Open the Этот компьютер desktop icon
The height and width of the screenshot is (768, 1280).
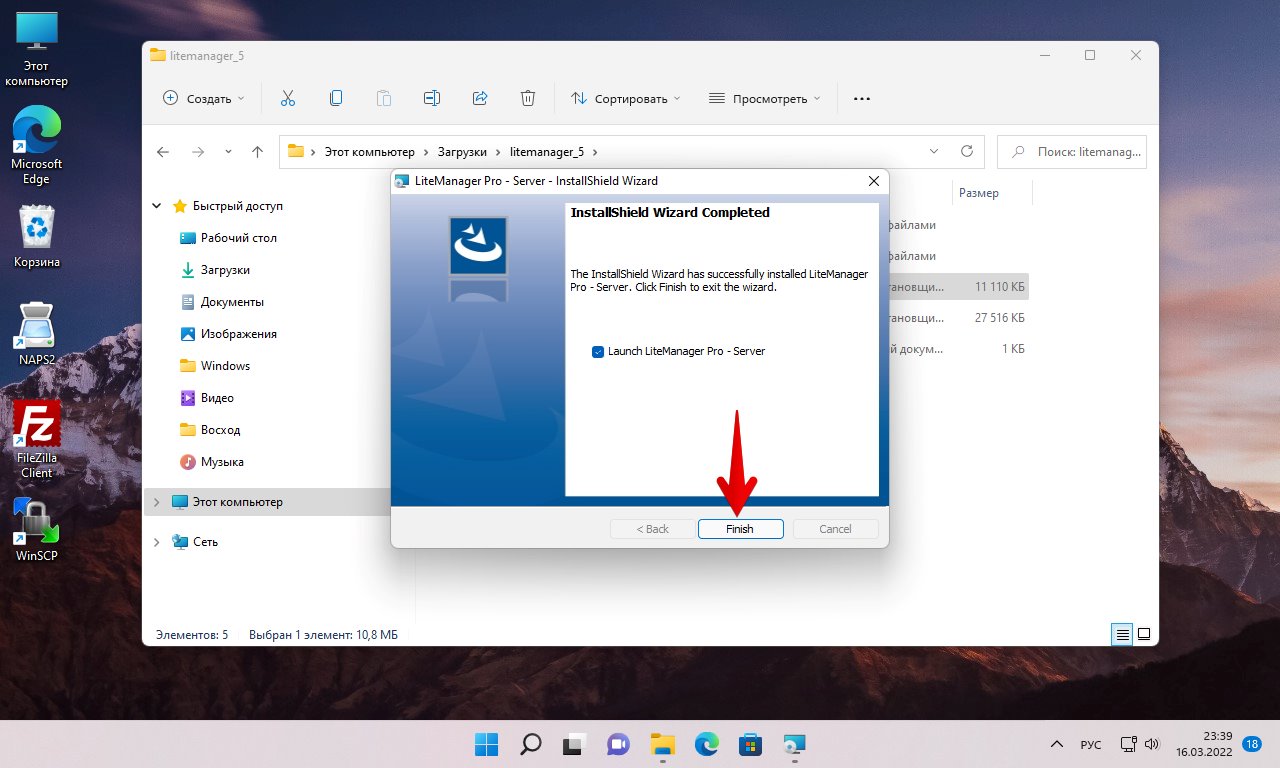point(36,50)
